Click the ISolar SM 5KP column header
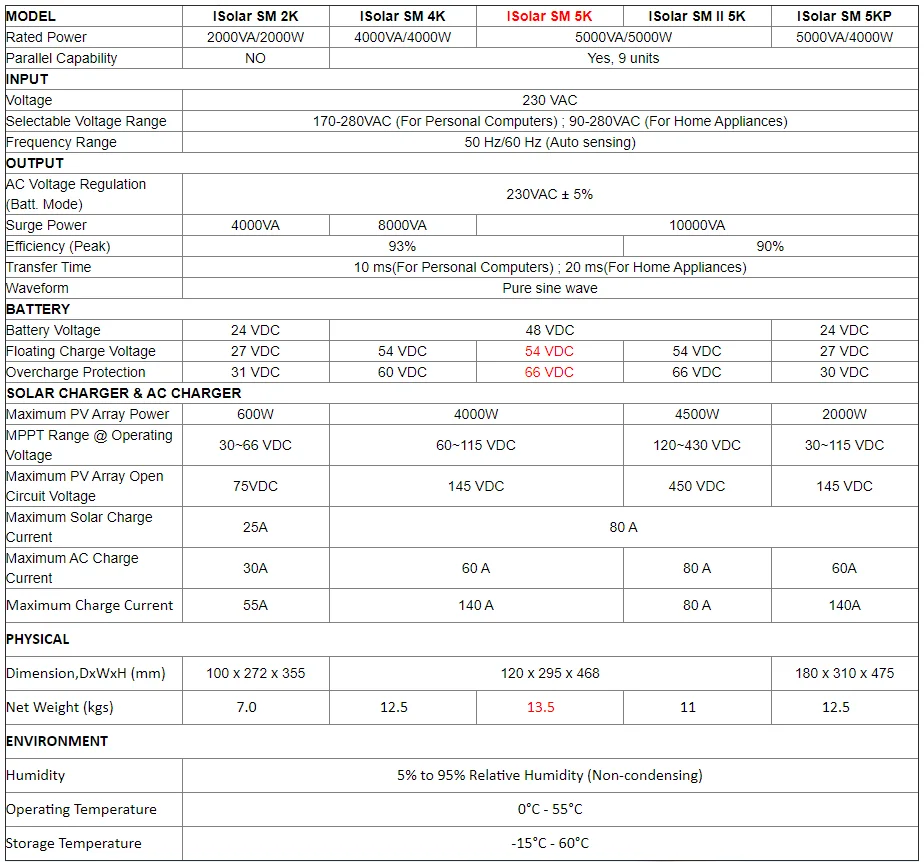The height and width of the screenshot is (862, 924). pyautogui.click(x=844, y=16)
